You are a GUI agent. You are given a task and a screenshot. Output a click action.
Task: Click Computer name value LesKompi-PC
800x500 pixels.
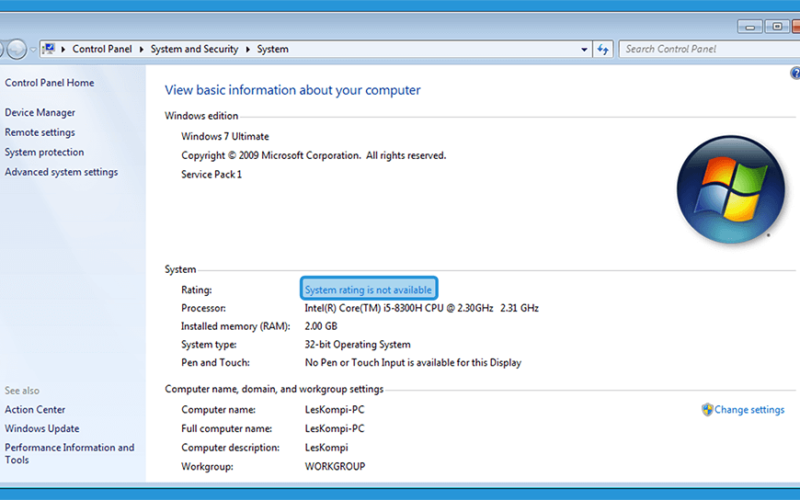[335, 410]
